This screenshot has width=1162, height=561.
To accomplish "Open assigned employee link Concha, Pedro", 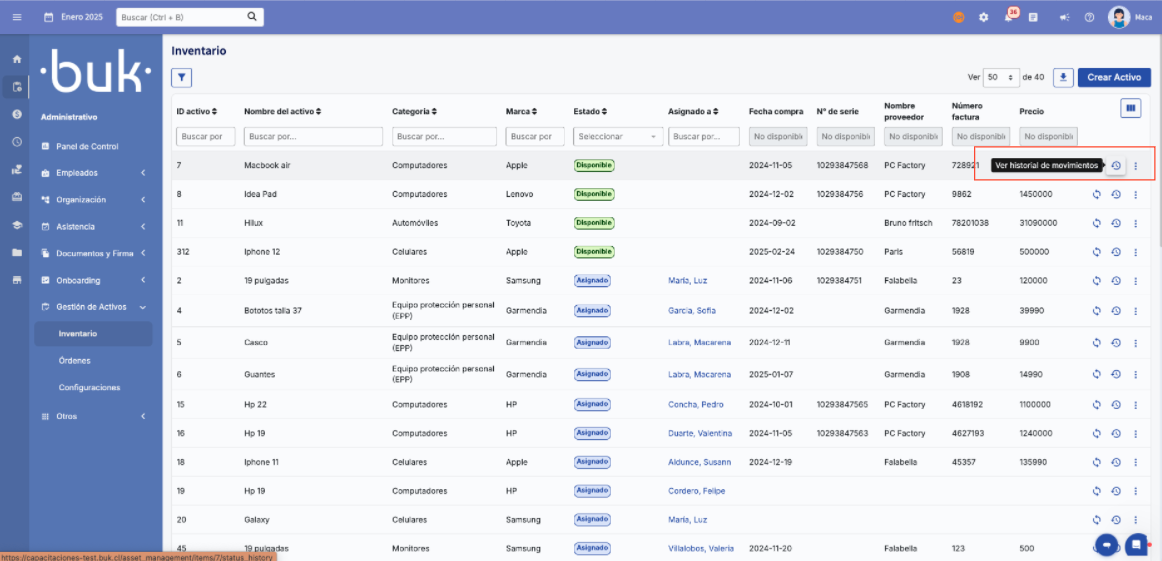I will tap(695, 405).
